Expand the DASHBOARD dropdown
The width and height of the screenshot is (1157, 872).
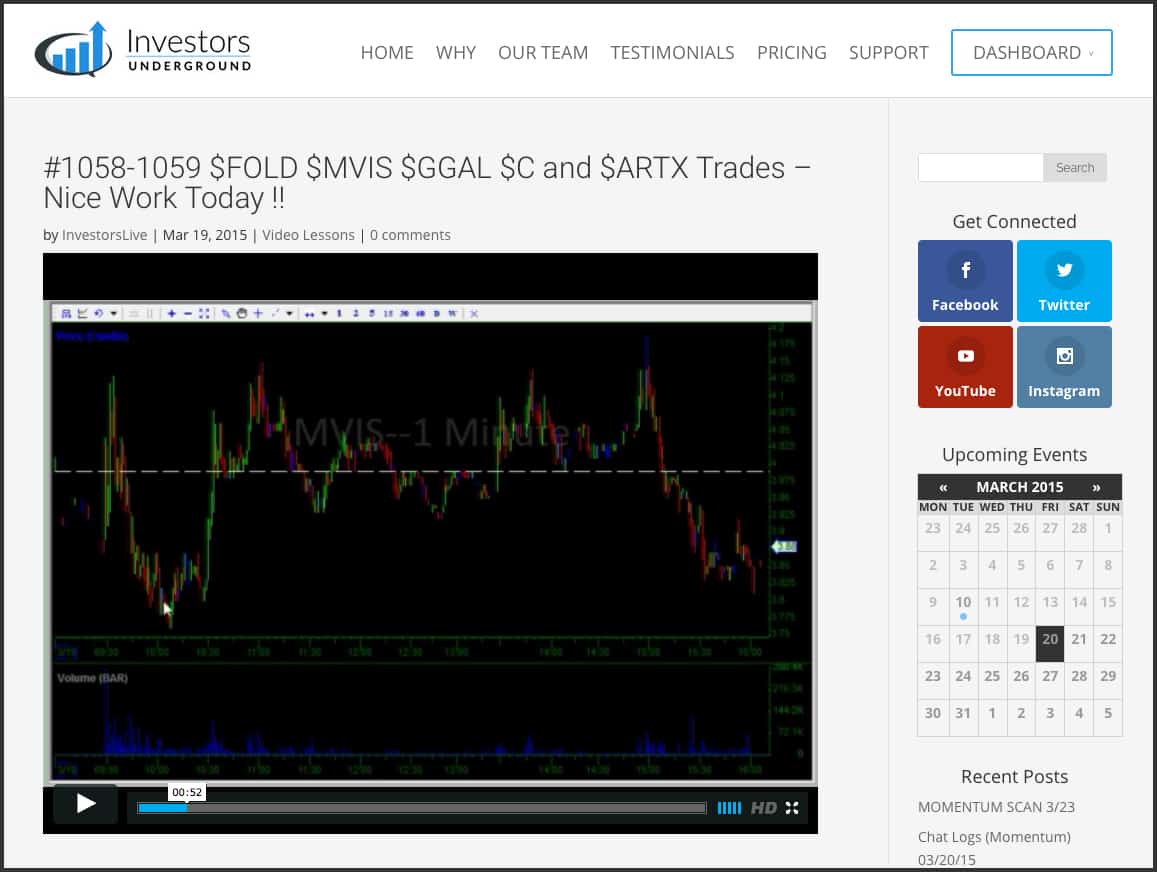tap(1031, 52)
